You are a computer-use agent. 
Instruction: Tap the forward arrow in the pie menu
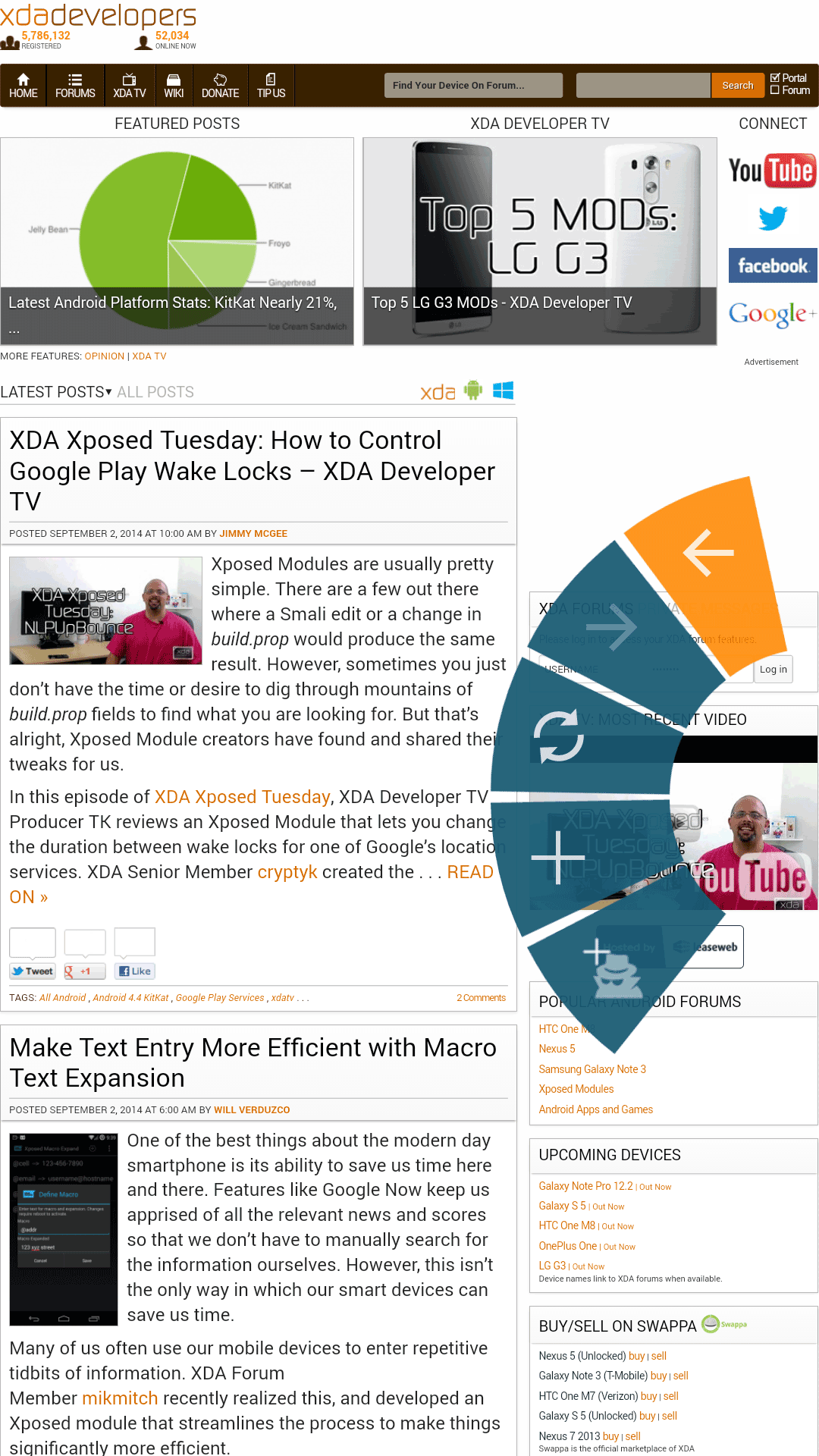(x=611, y=626)
